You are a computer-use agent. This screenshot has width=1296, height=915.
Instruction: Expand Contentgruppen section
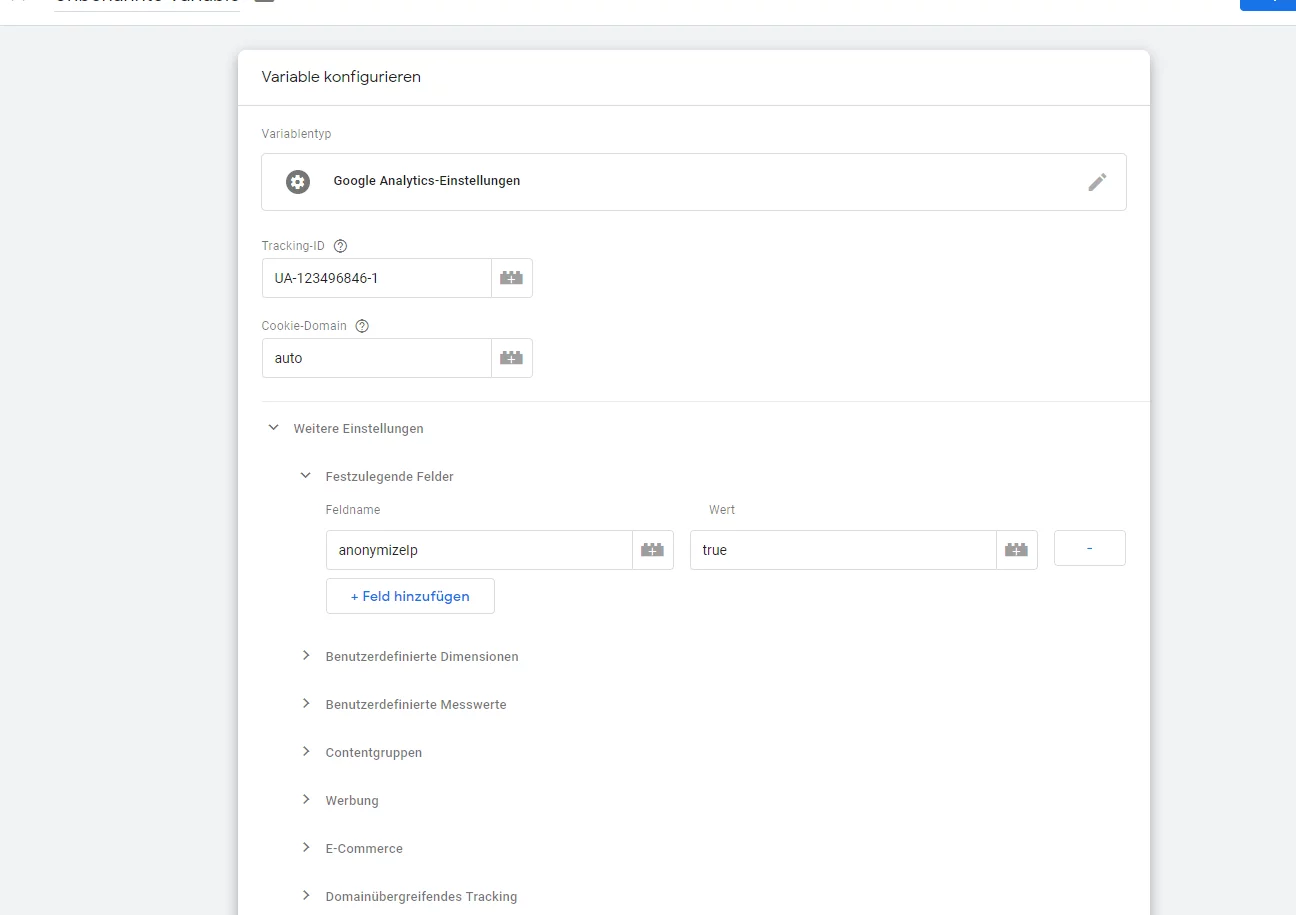click(x=306, y=752)
